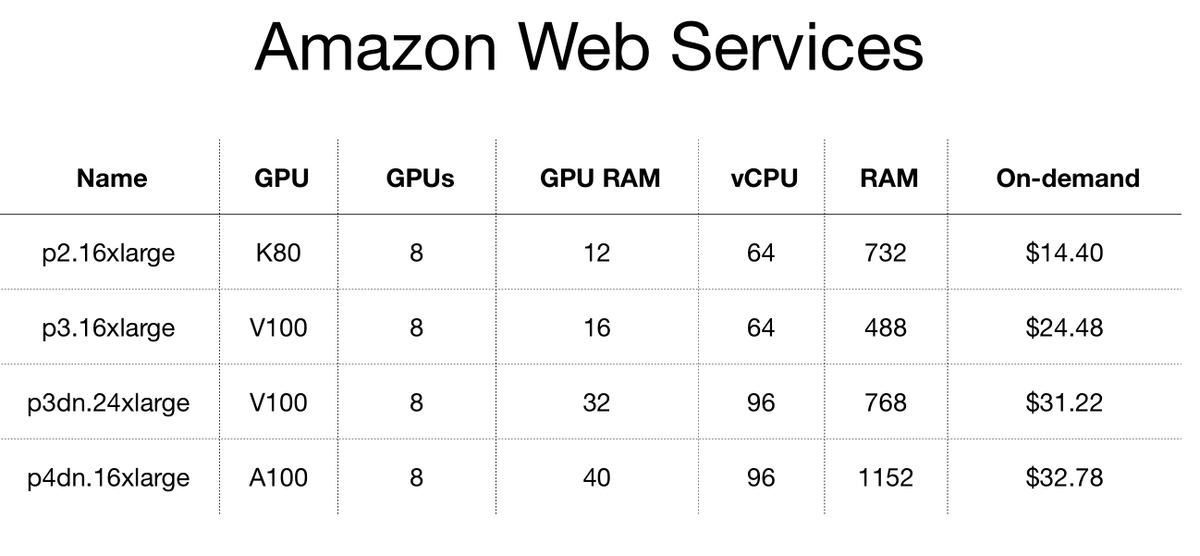The width and height of the screenshot is (1200, 556).
Task: Click the 40 GPU RAM value
Action: click(x=597, y=478)
